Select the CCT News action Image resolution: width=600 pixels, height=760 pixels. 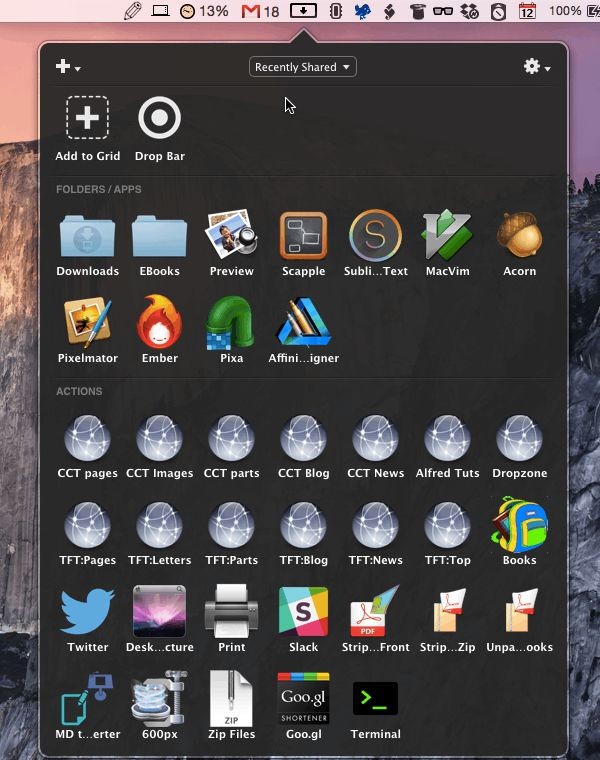376,438
